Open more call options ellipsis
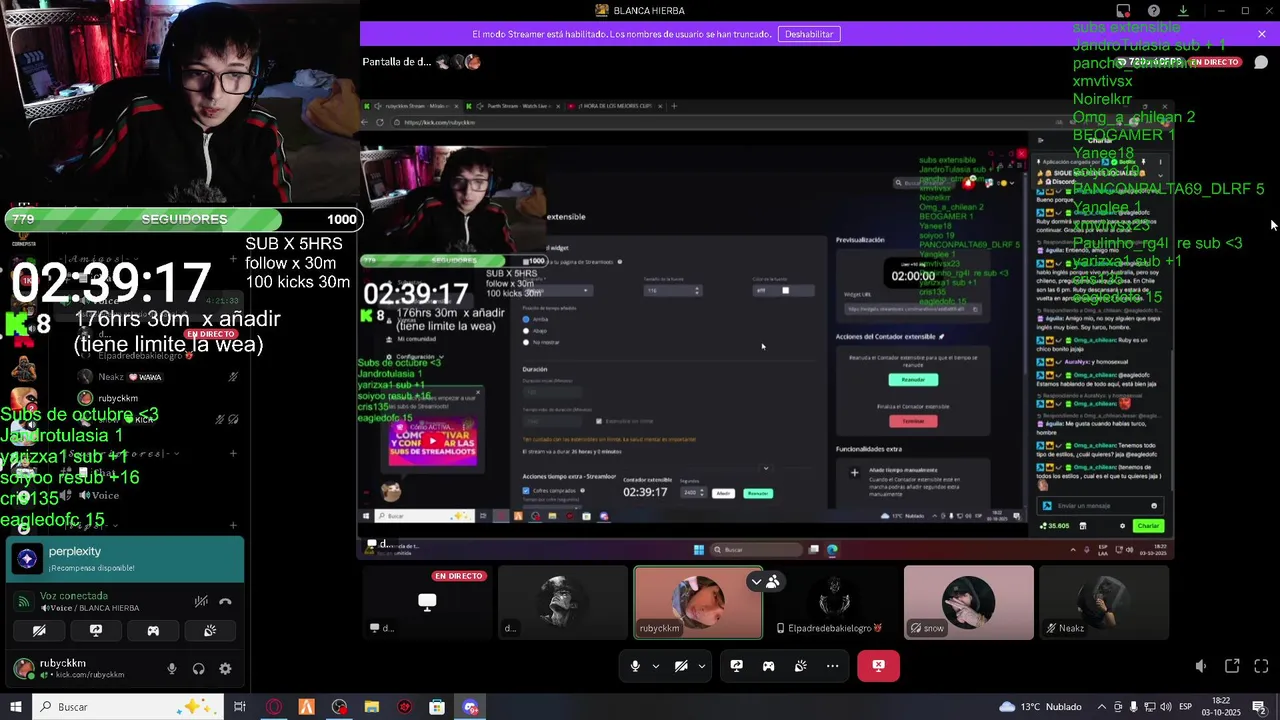1280x720 pixels. pyautogui.click(x=832, y=666)
